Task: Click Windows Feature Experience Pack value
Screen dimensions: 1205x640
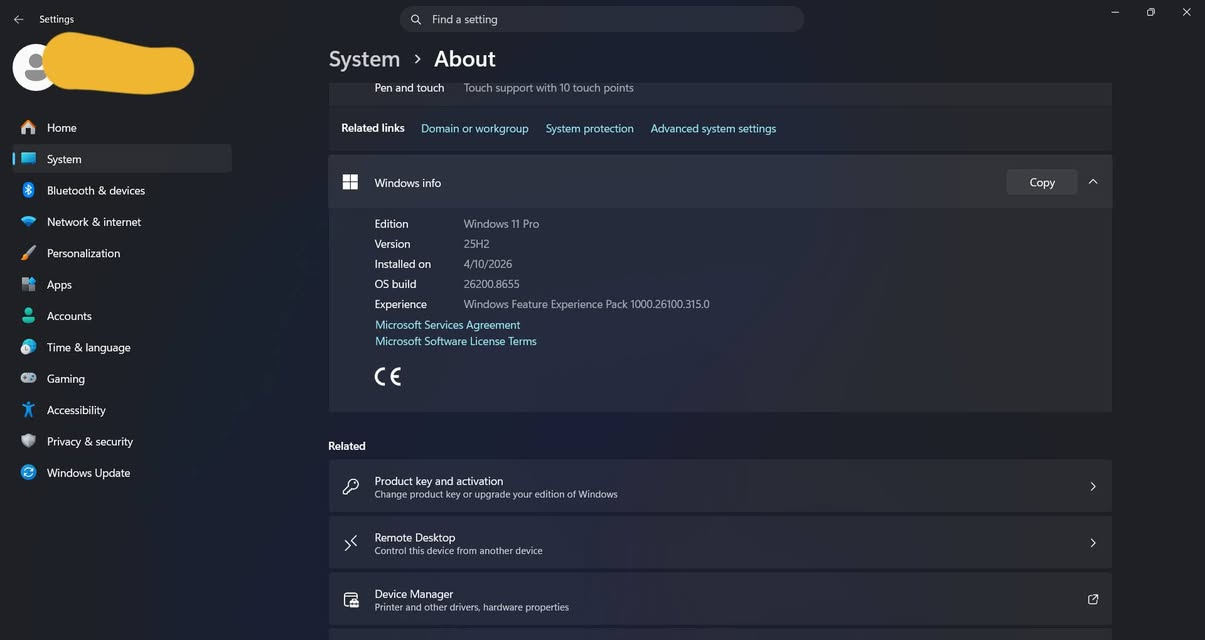Action: [x=586, y=304]
